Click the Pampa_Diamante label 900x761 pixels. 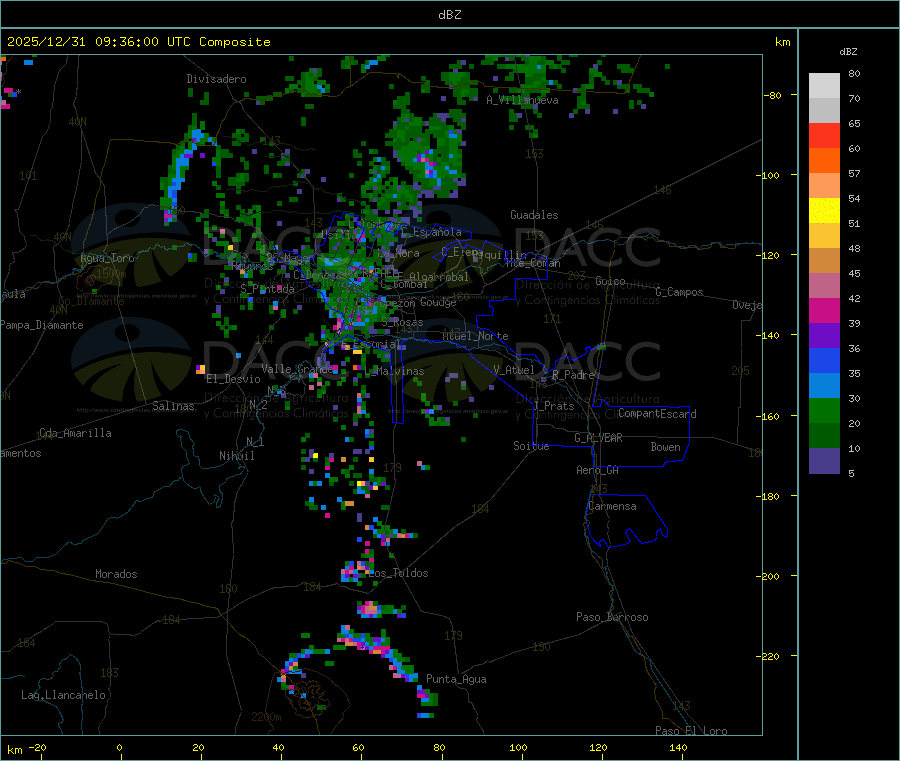(x=42, y=325)
